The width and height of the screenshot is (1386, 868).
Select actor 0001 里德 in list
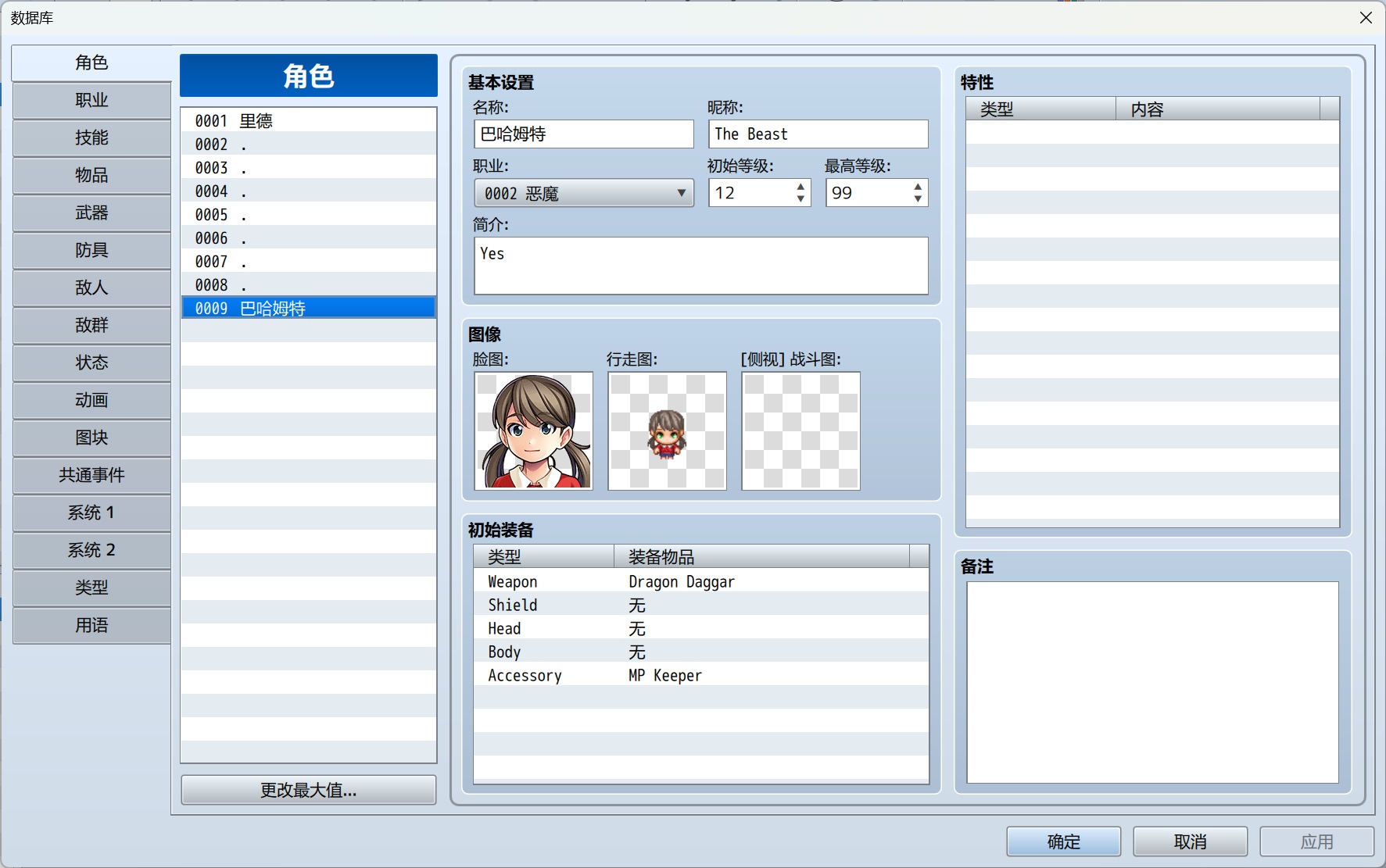pos(309,120)
